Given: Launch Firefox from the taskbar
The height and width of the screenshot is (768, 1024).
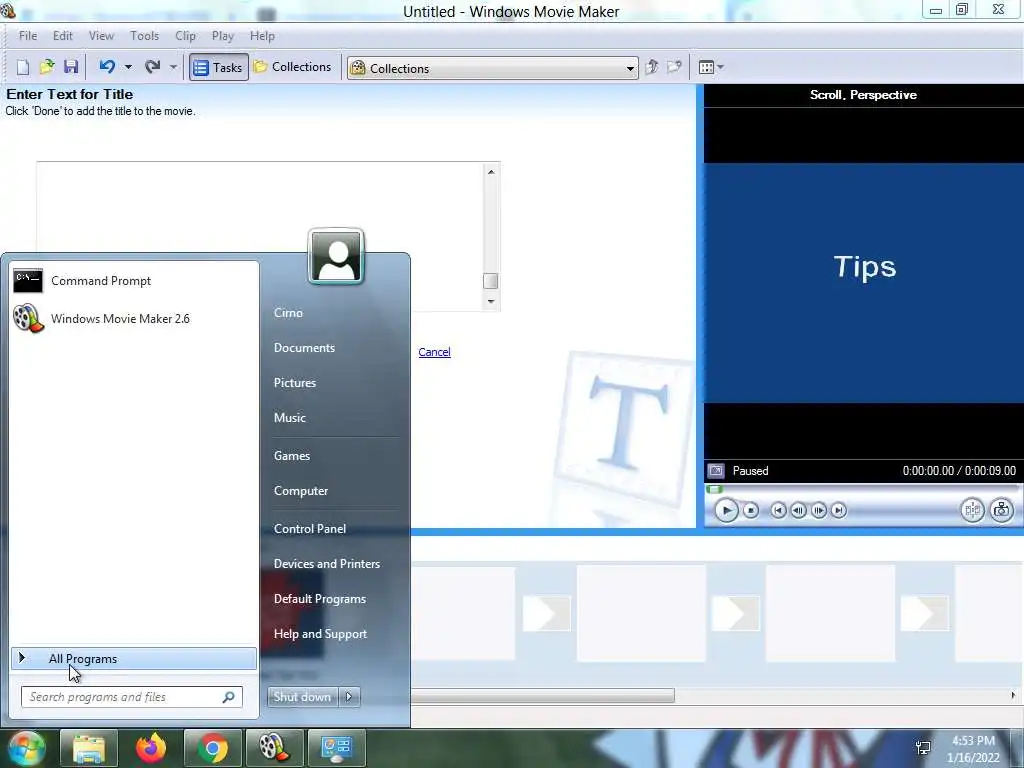Looking at the screenshot, I should [151, 748].
